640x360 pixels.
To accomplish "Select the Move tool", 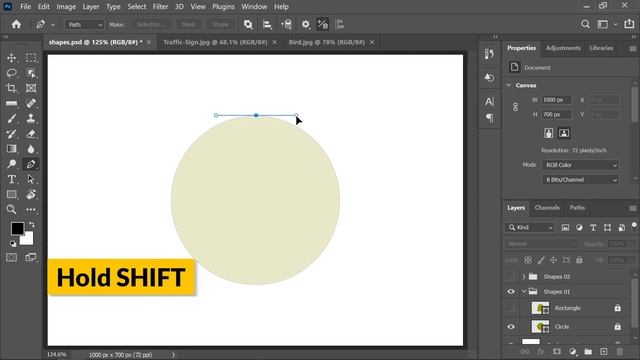I will (x=11, y=58).
